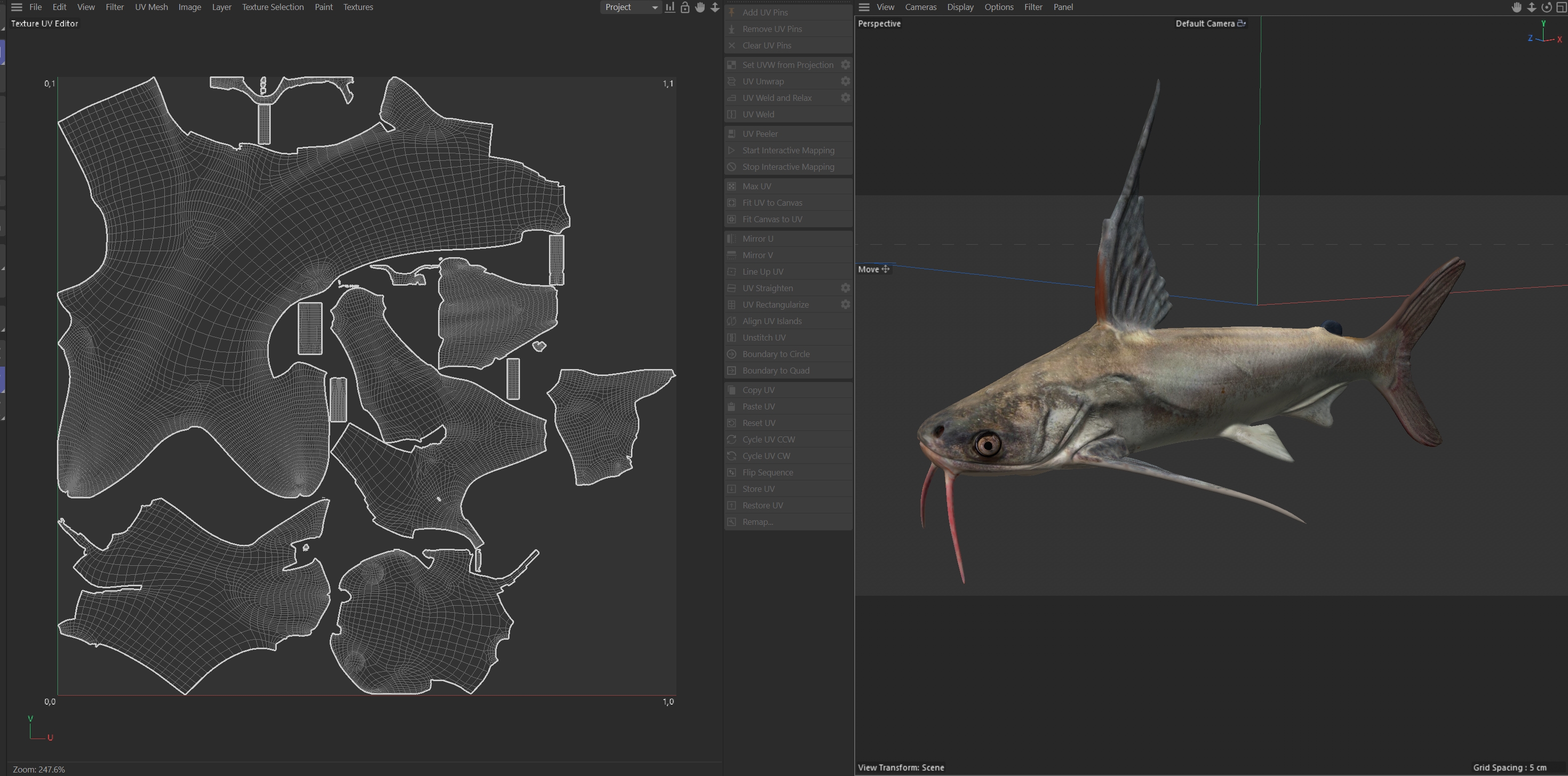Open UV Straighten options gear
This screenshot has height=776, width=1568.
(x=845, y=288)
